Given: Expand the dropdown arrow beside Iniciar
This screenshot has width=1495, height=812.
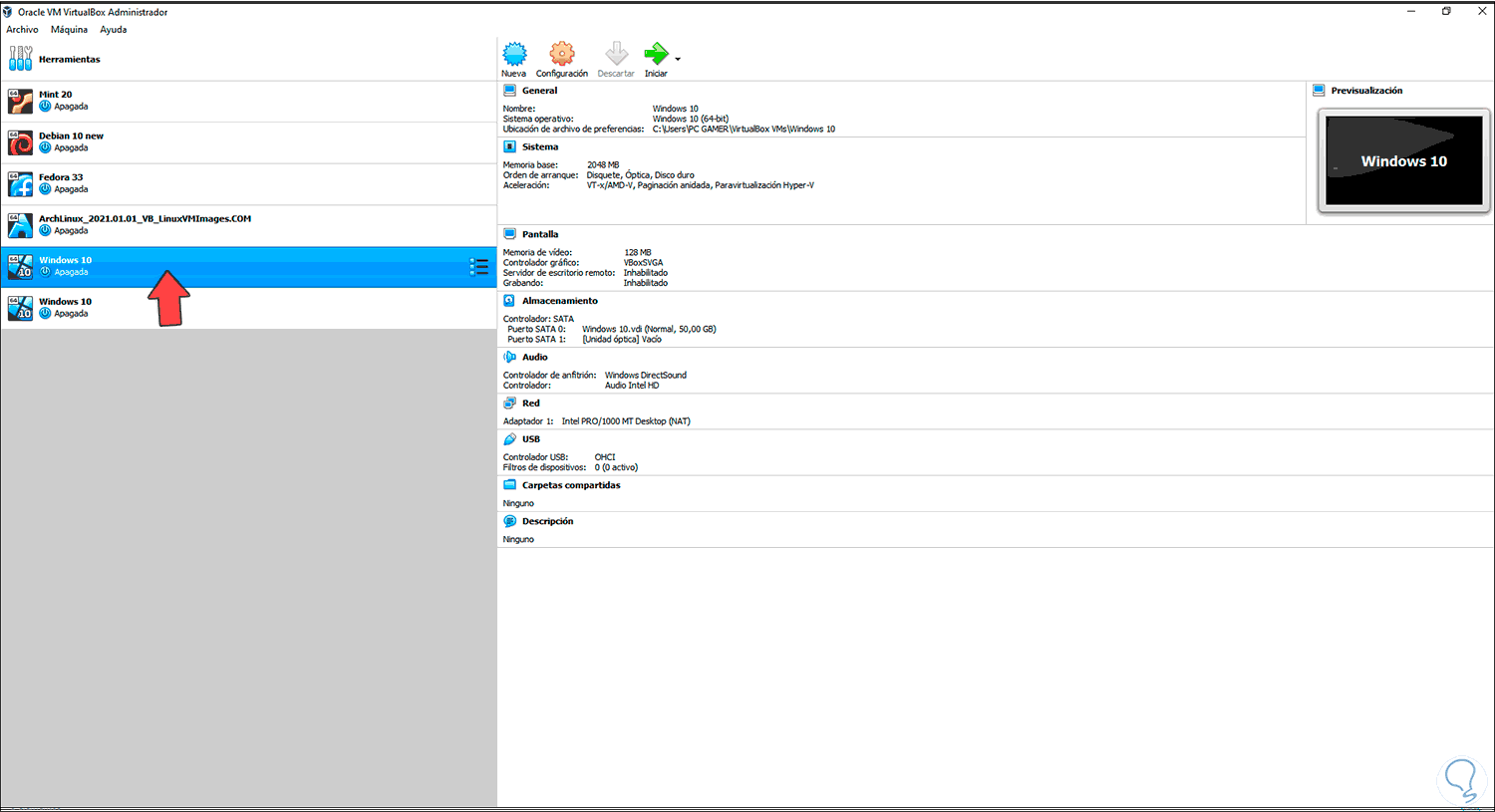Looking at the screenshot, I should pyautogui.click(x=678, y=60).
